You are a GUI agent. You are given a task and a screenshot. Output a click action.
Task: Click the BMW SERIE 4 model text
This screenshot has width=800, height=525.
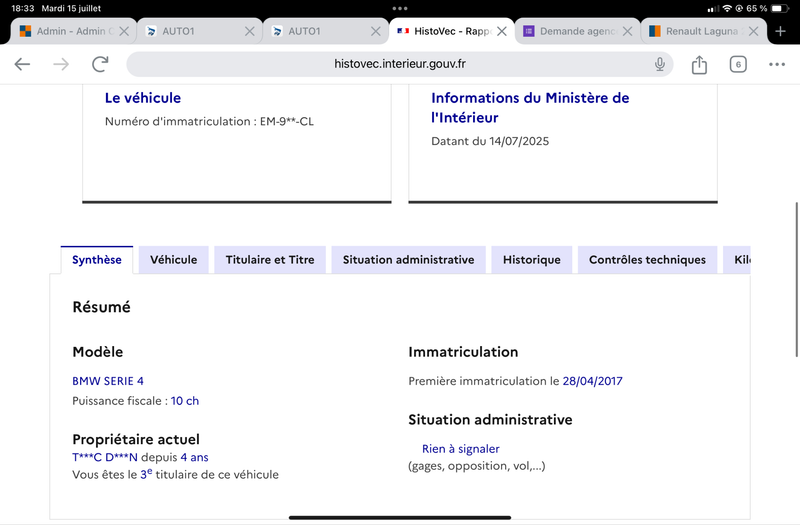tap(108, 381)
